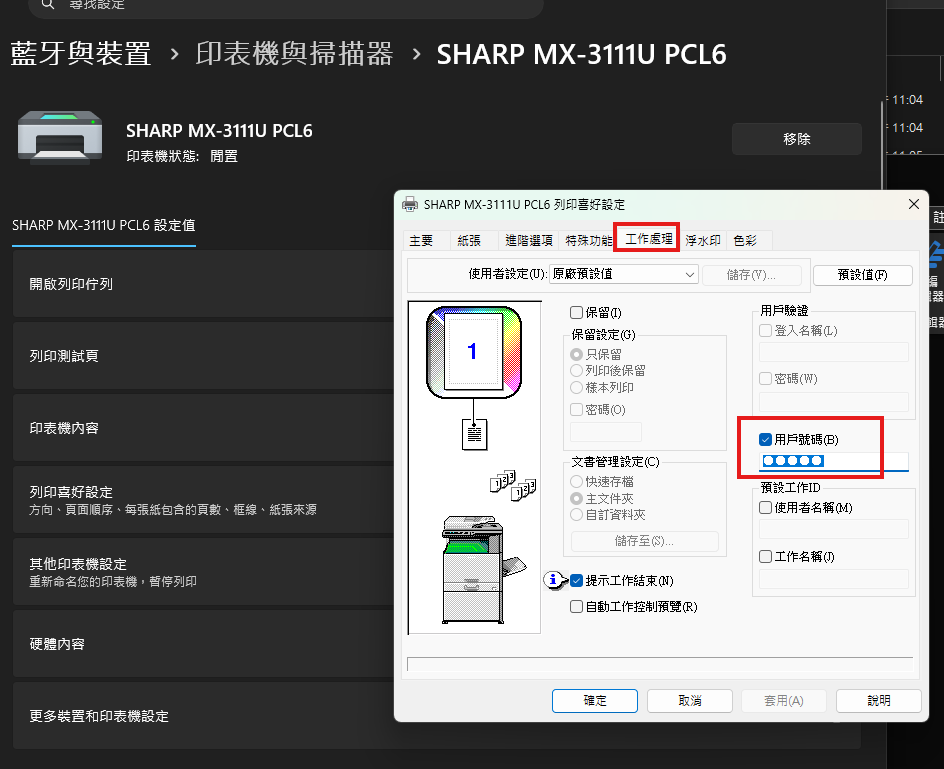Toggle the 登入名稱(L) checkbox
The width and height of the screenshot is (944, 769).
click(765, 330)
